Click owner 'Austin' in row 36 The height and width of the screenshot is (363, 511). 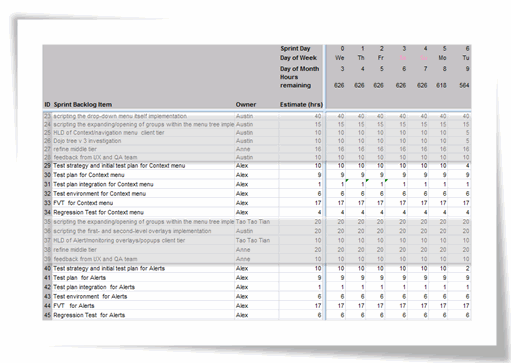click(x=244, y=231)
